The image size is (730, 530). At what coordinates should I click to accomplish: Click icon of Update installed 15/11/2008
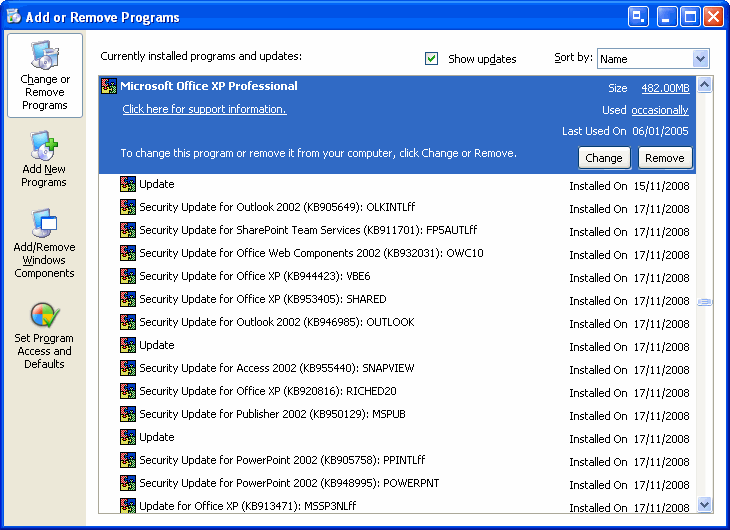[128, 184]
